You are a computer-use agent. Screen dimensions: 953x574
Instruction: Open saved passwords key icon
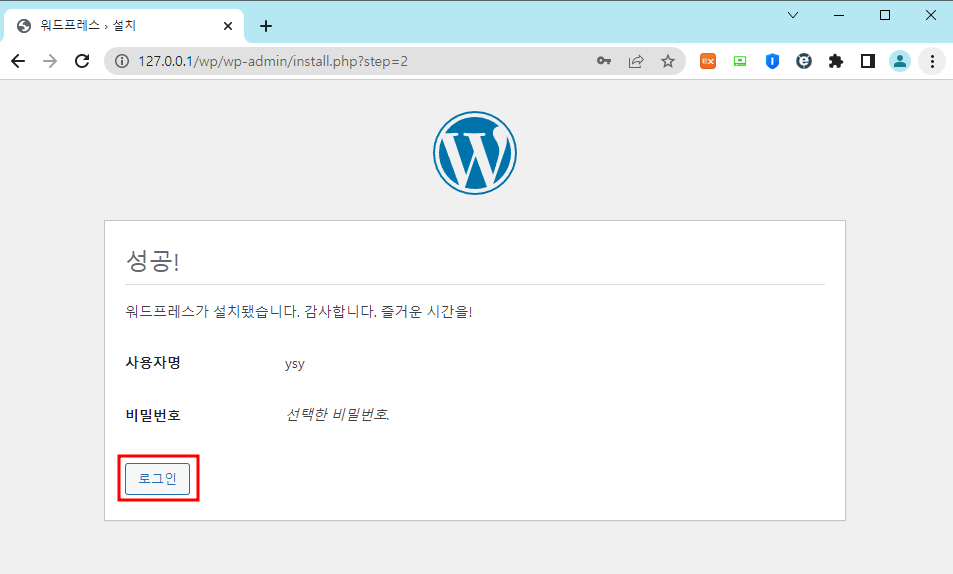coord(604,61)
